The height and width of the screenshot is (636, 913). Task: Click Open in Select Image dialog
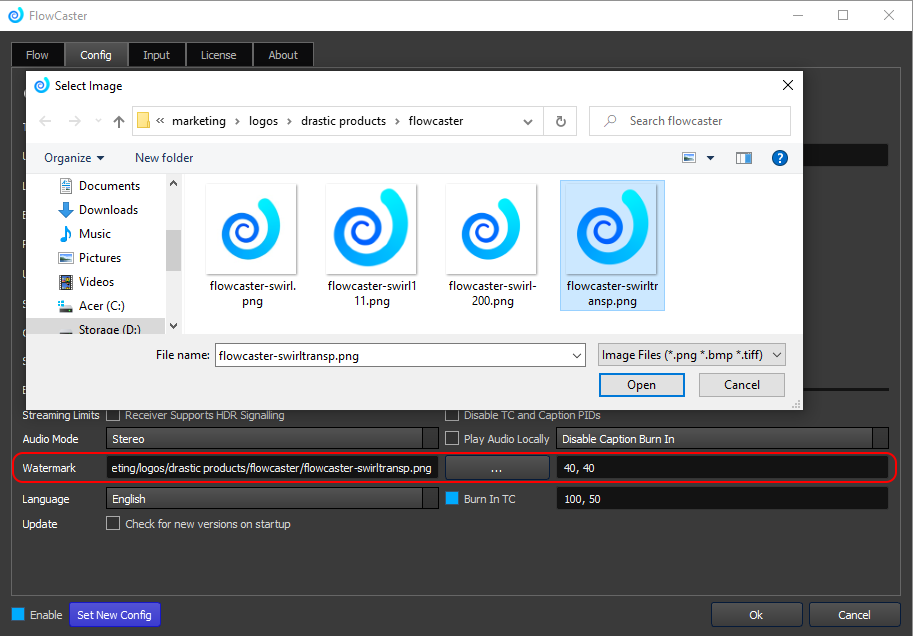(x=642, y=385)
